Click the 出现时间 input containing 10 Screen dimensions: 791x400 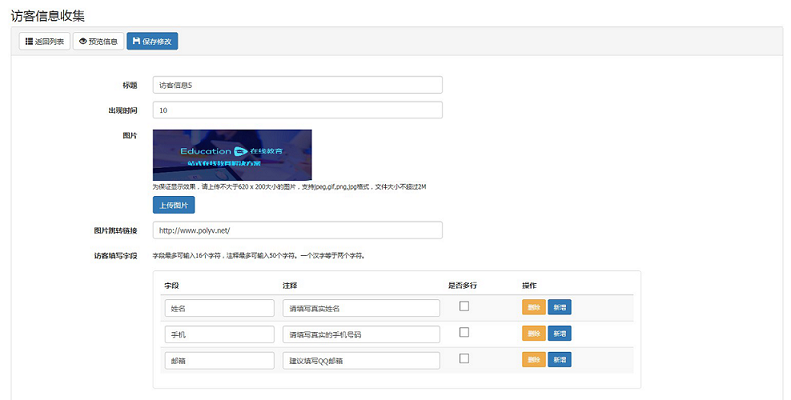coord(297,110)
